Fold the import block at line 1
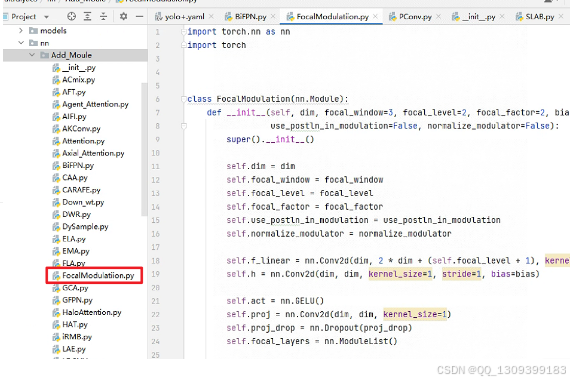The width and height of the screenshot is (570, 381). click(x=184, y=32)
